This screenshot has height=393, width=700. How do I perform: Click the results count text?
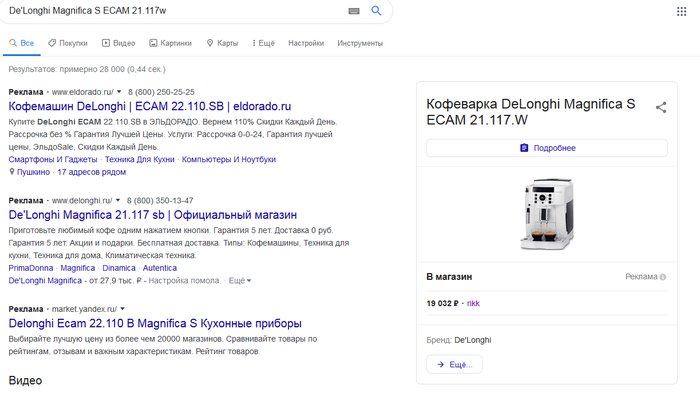coord(87,69)
